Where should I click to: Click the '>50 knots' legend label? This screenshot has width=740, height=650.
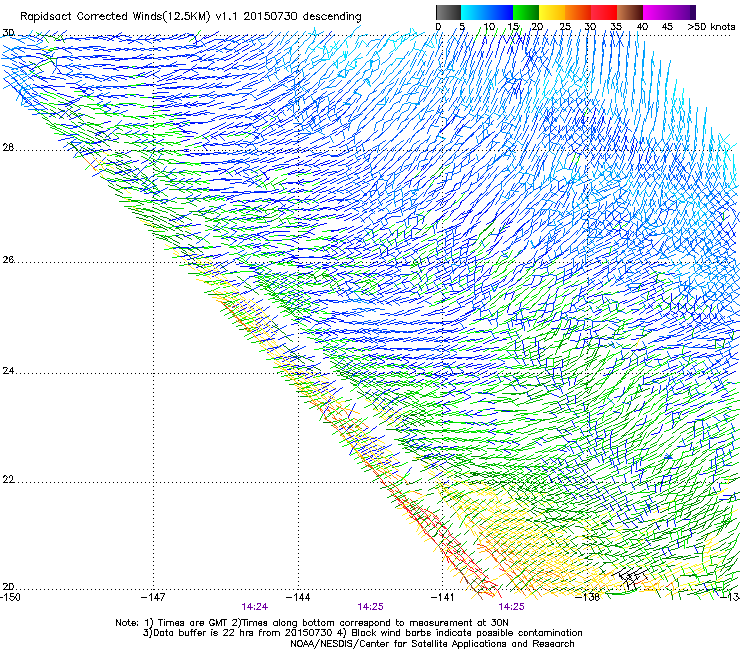[711, 27]
